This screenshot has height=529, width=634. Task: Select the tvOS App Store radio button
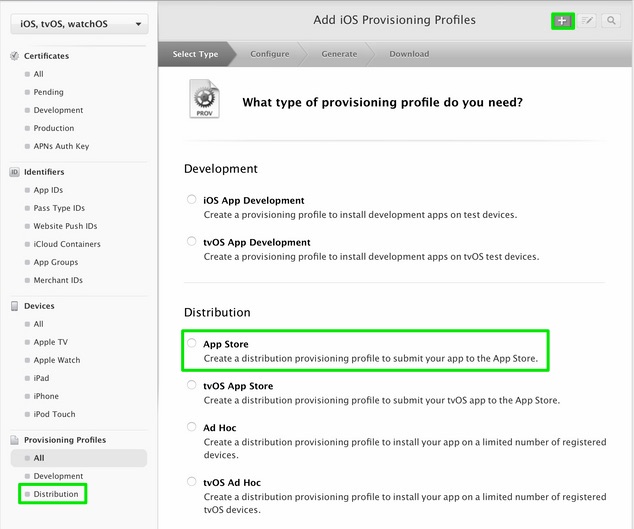191,385
